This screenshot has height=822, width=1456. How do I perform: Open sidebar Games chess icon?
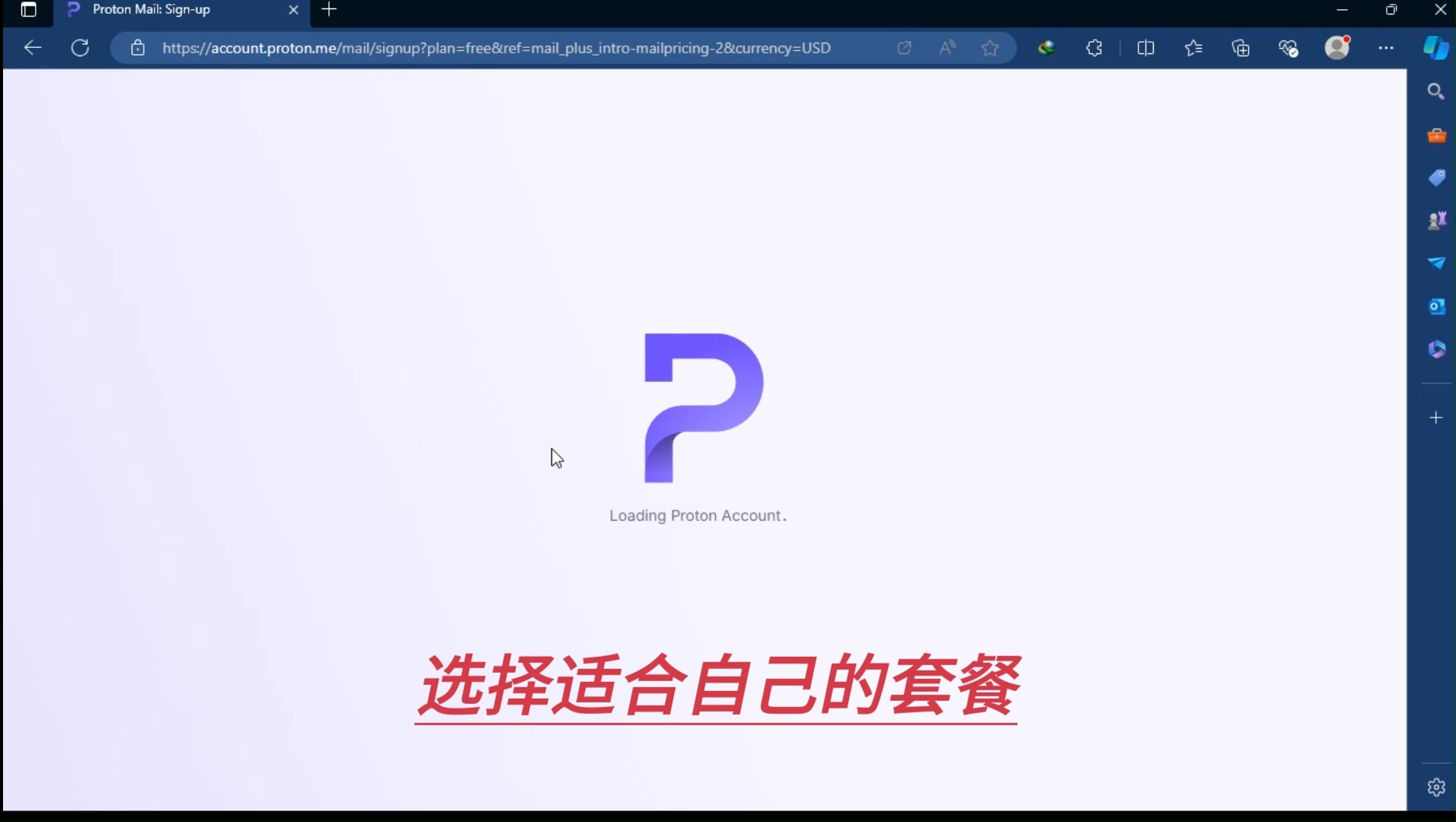click(x=1436, y=220)
